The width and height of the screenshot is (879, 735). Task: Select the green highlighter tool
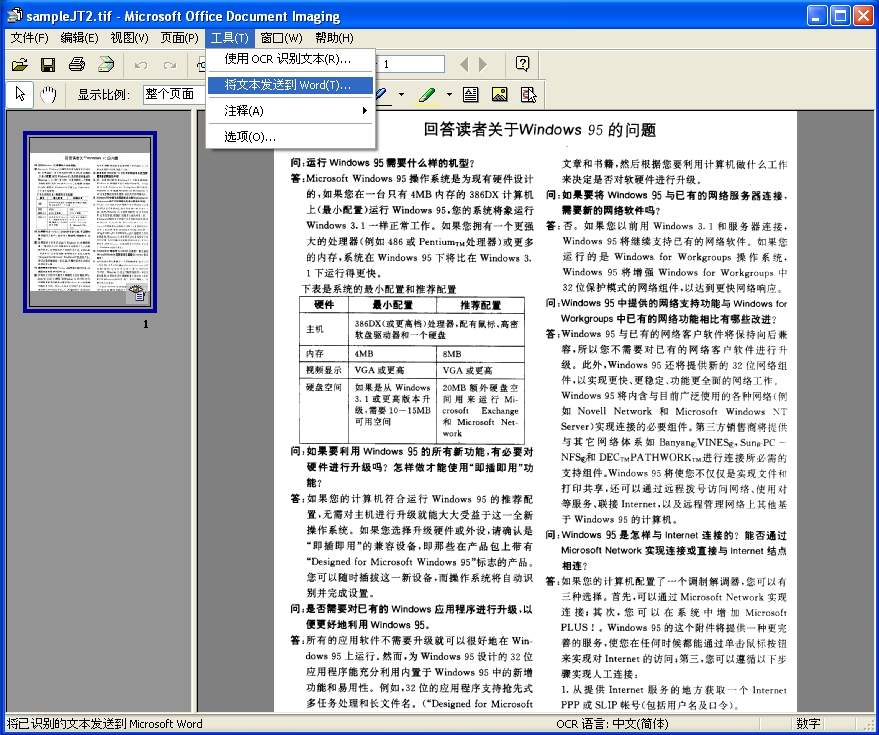point(426,95)
